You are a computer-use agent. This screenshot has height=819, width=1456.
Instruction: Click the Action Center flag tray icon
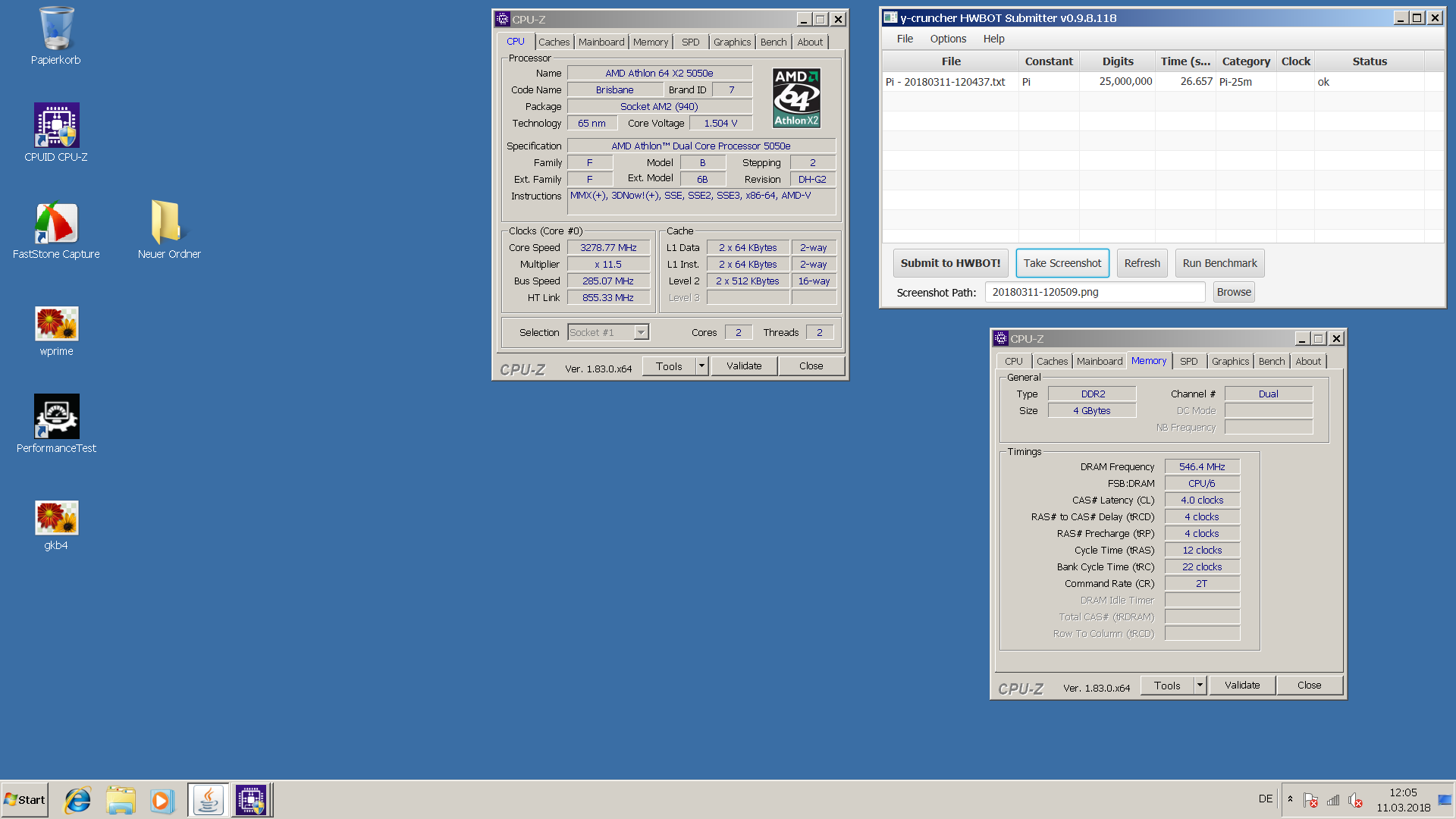pos(1310,800)
